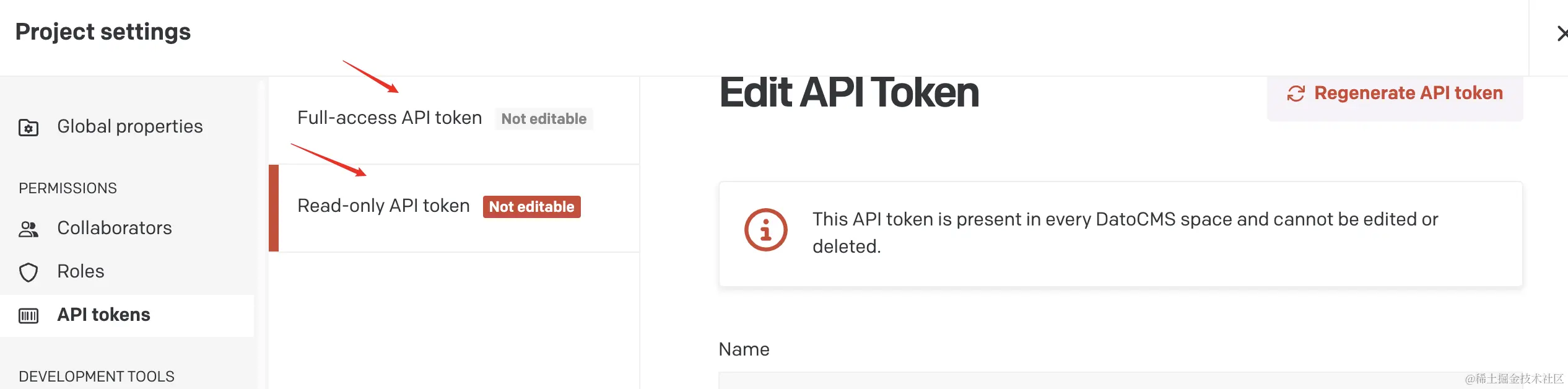
Task: Focus the Name input field
Action: (1115, 380)
